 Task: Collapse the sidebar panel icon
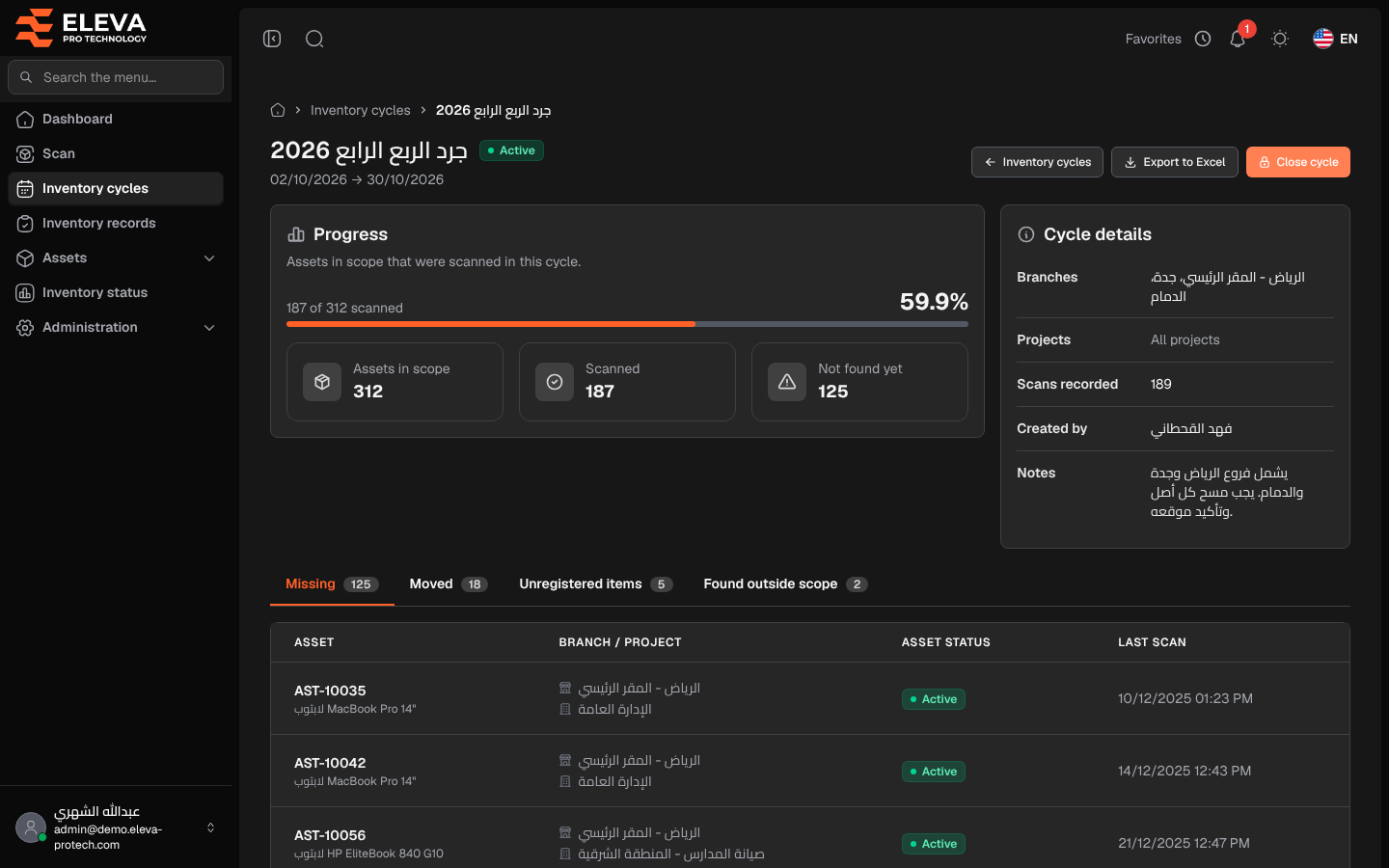click(x=272, y=39)
